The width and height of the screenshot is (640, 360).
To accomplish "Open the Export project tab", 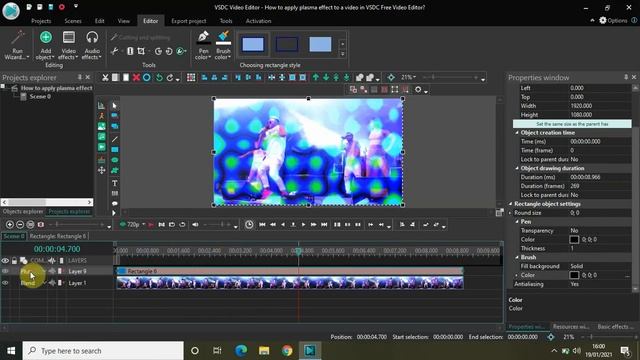I will pos(189,21).
